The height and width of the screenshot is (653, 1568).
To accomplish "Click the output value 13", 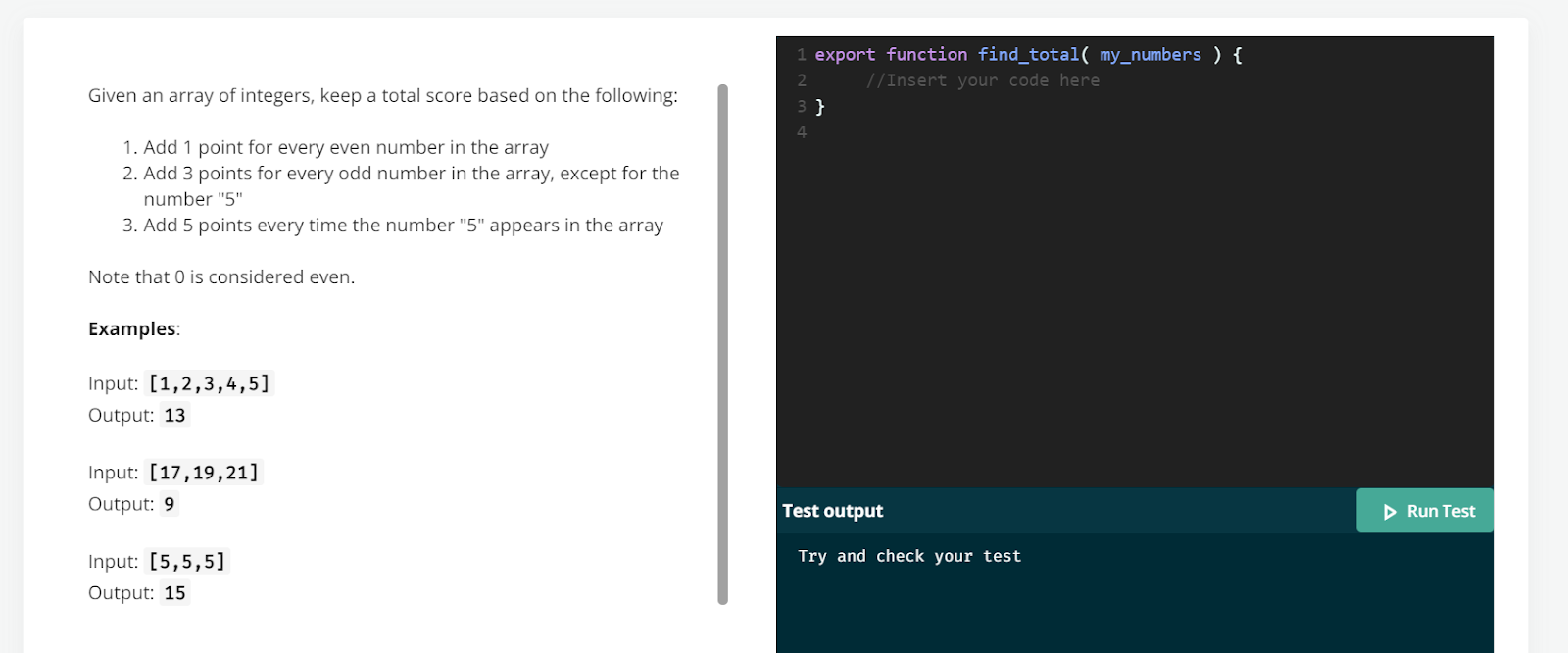I will (x=174, y=415).
